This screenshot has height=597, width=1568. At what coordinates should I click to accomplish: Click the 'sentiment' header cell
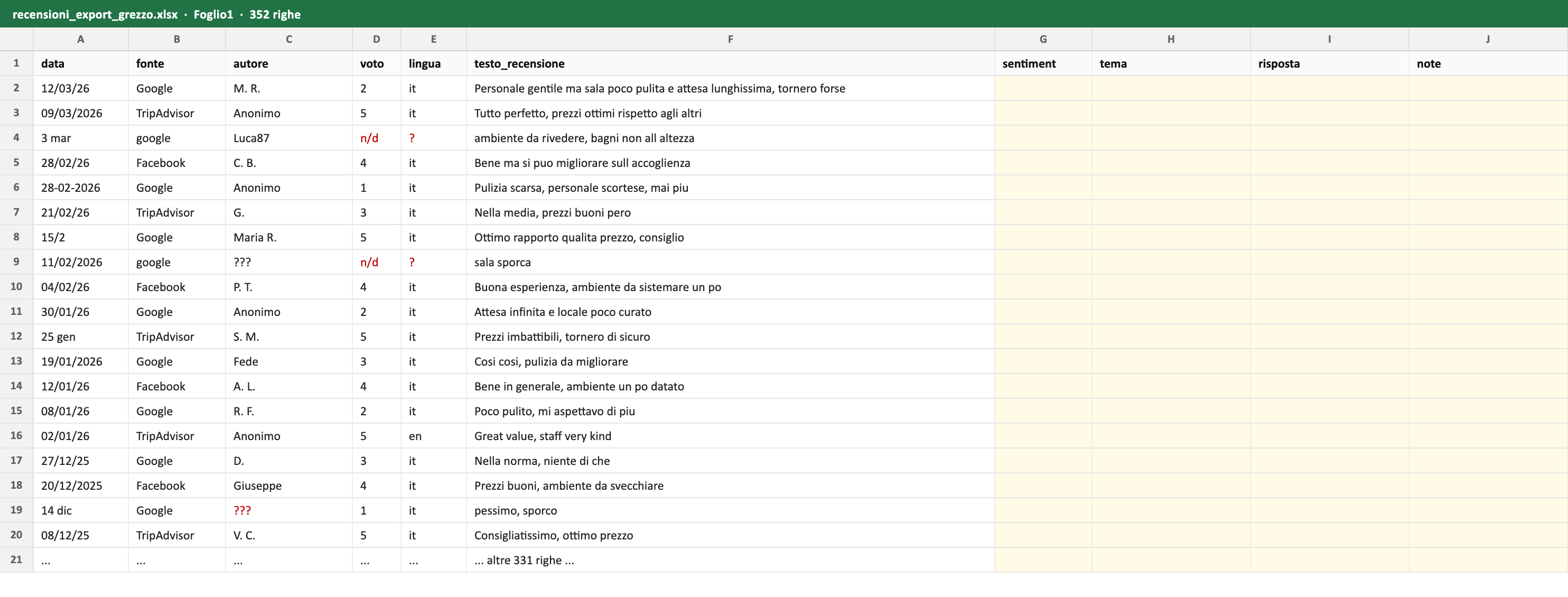[1043, 63]
